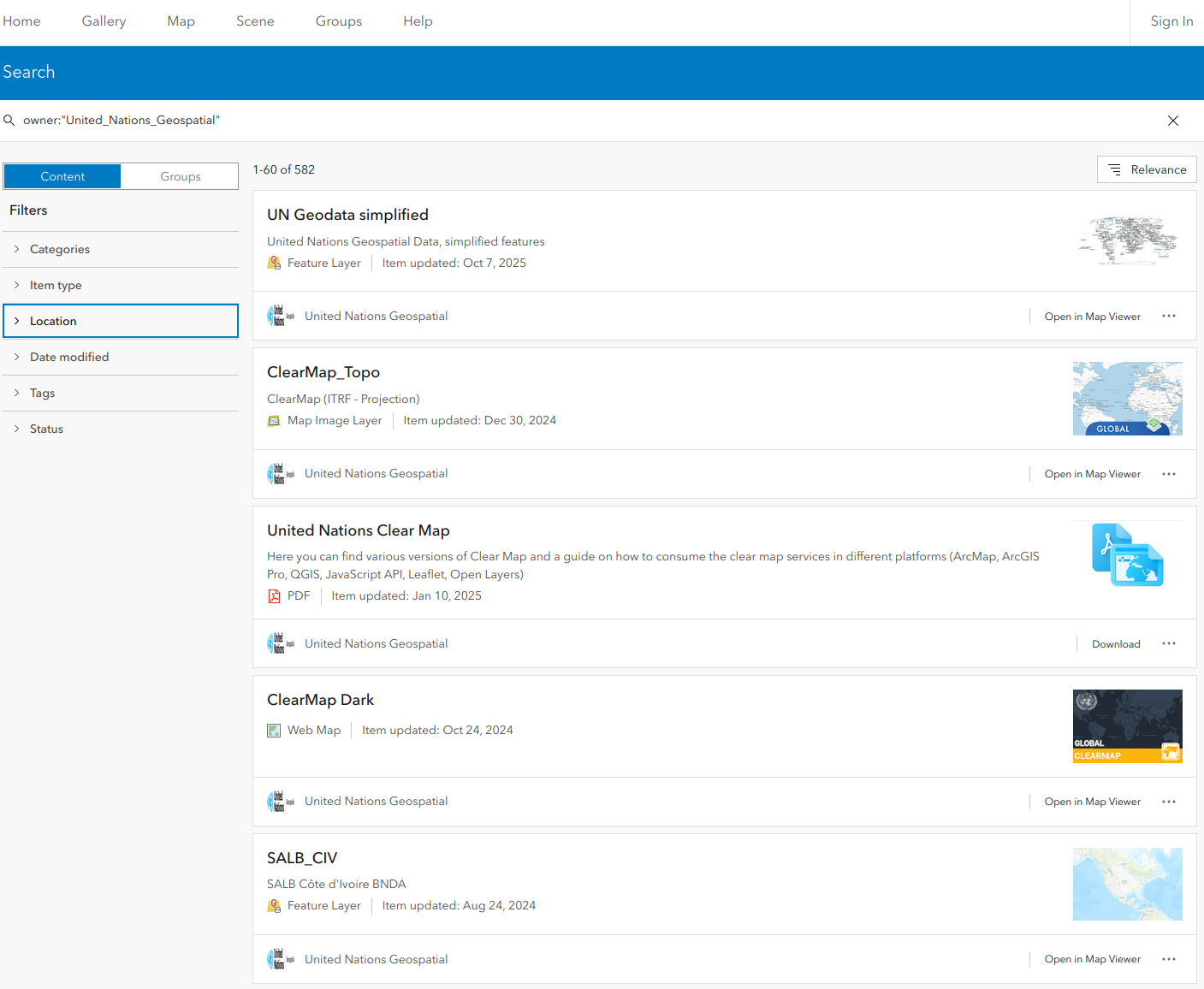Image resolution: width=1204 pixels, height=989 pixels.
Task: Download the United Nations Clear Map PDF
Action: point(1115,644)
